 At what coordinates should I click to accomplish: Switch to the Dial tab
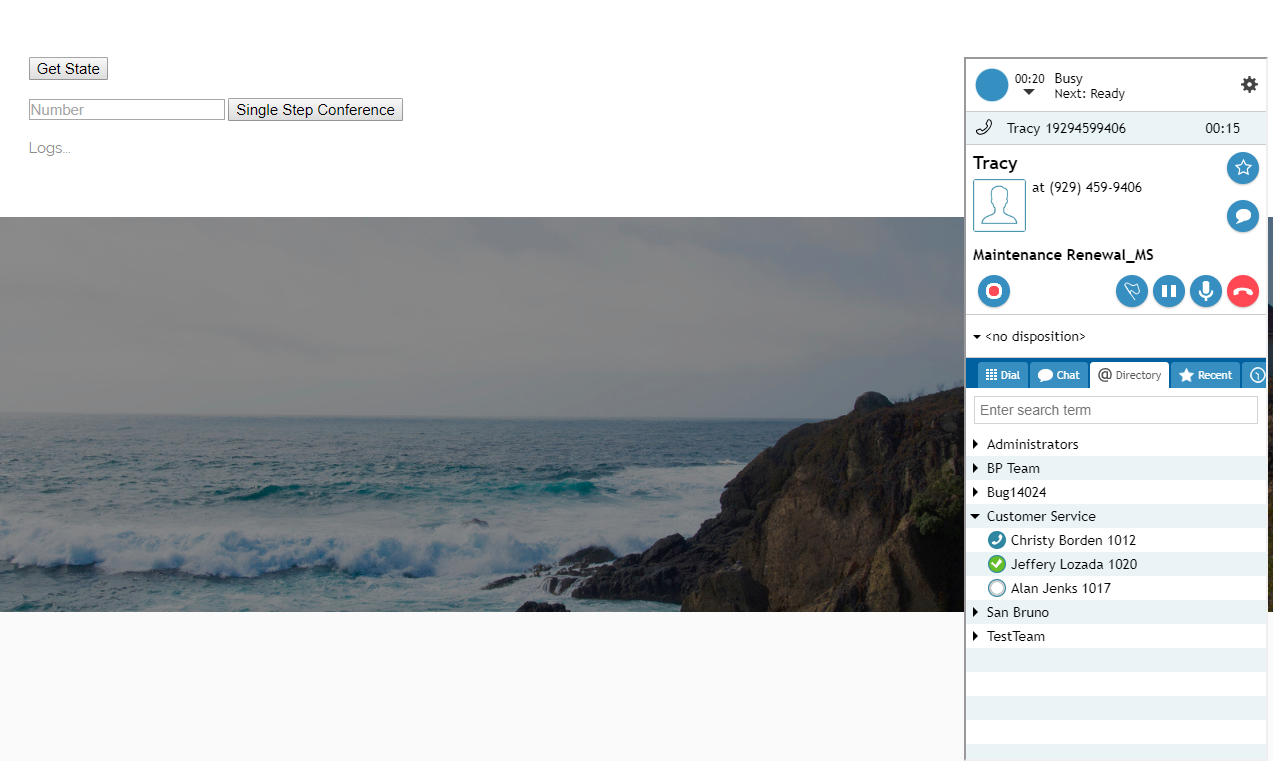click(x=1003, y=375)
